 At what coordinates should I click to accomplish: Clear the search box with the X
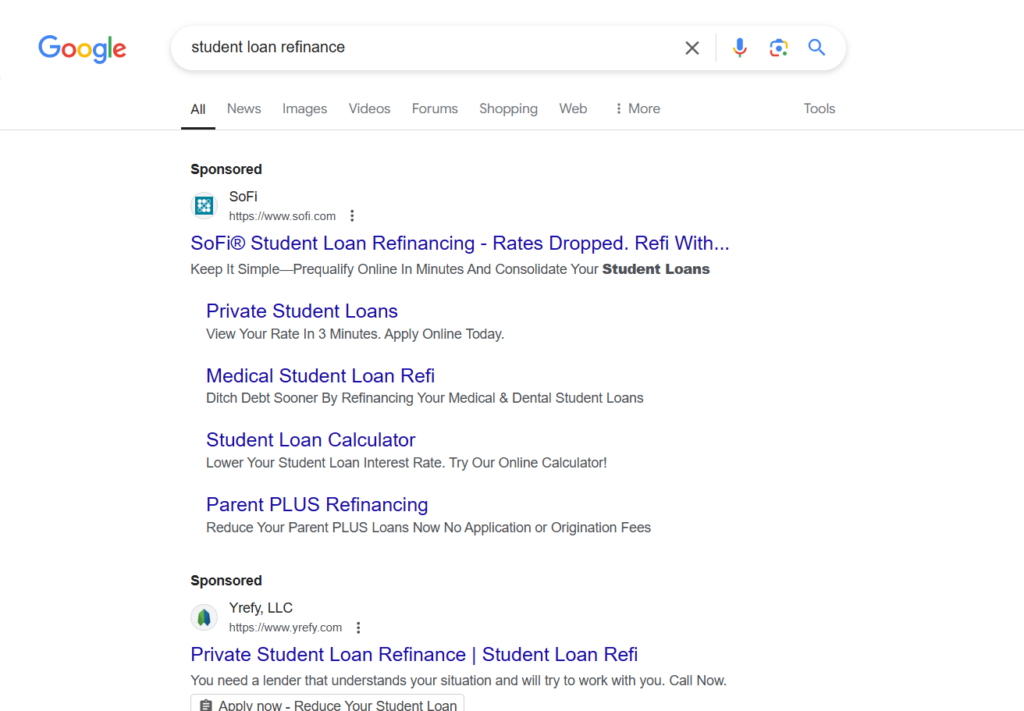(x=692, y=48)
